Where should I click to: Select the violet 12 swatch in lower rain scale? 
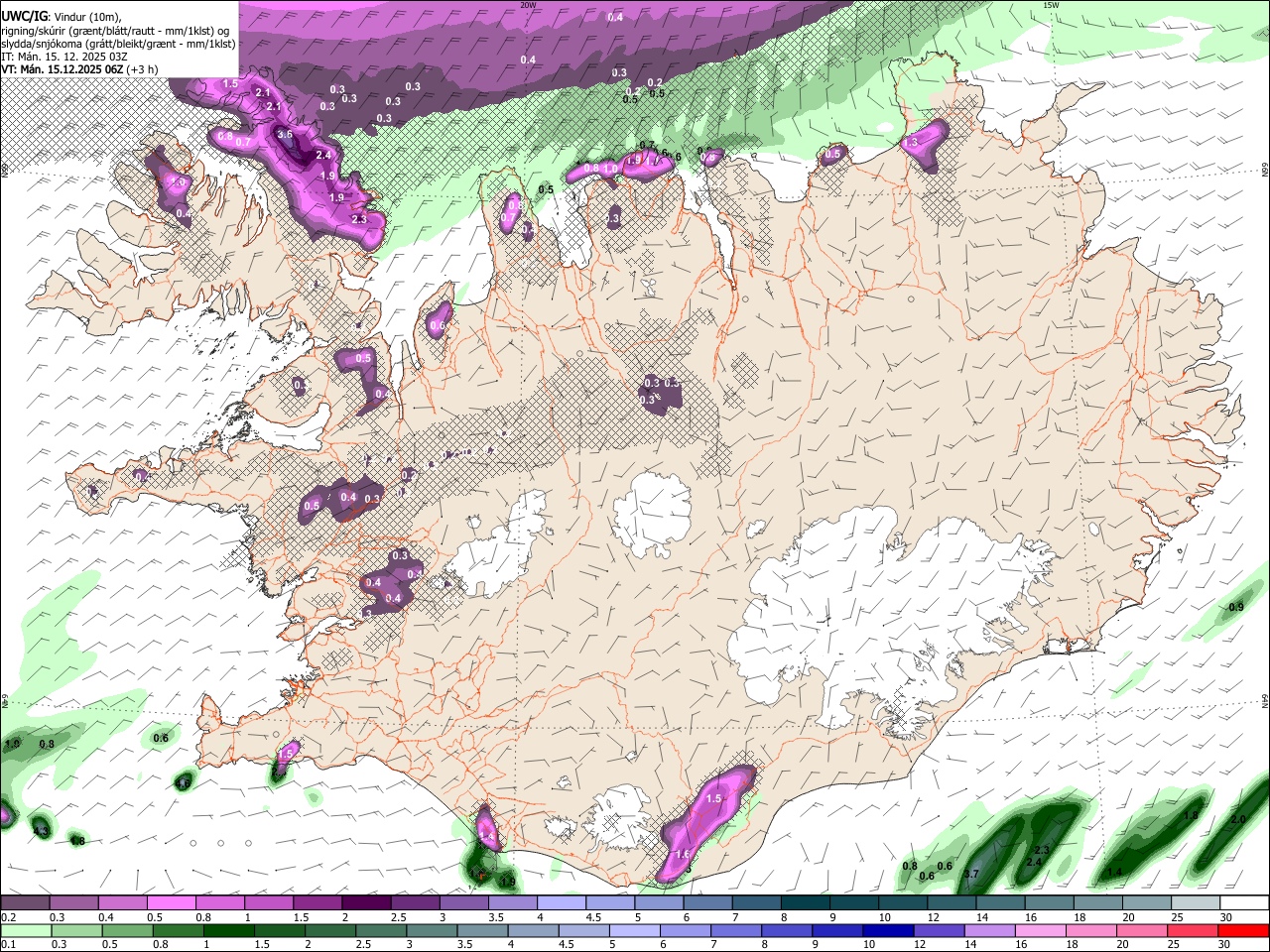coord(939,930)
